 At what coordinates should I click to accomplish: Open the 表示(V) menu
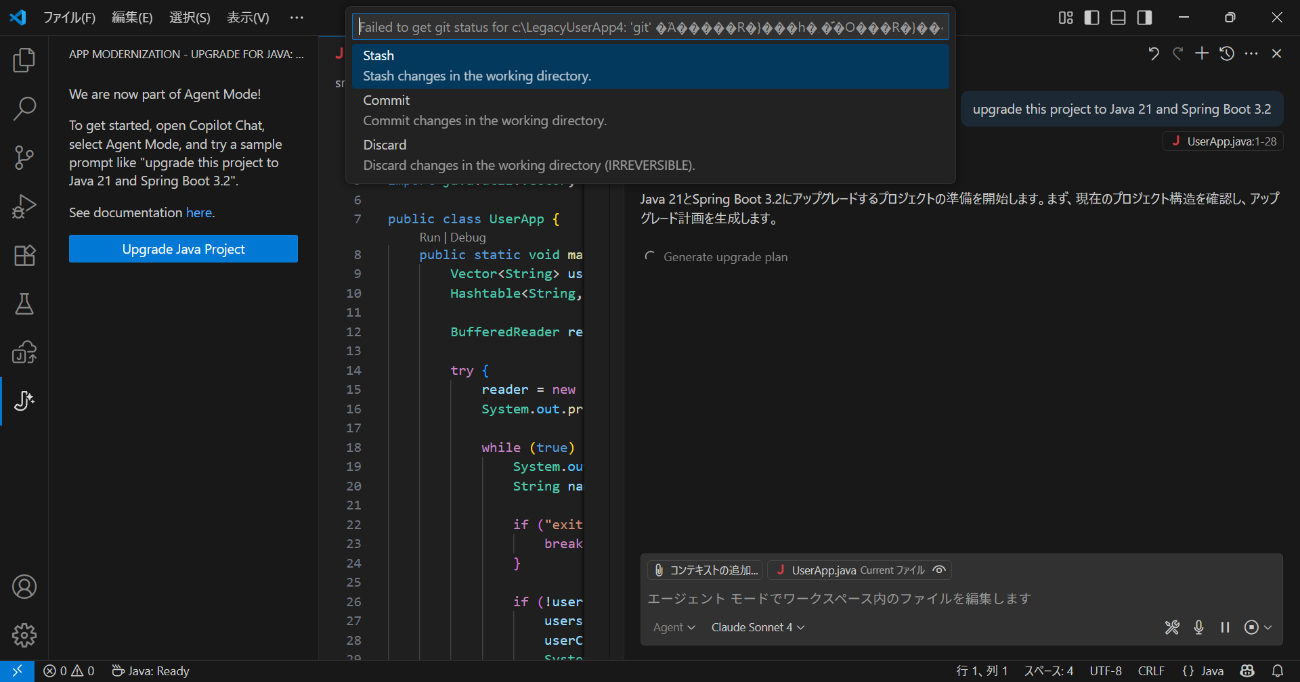point(248,18)
